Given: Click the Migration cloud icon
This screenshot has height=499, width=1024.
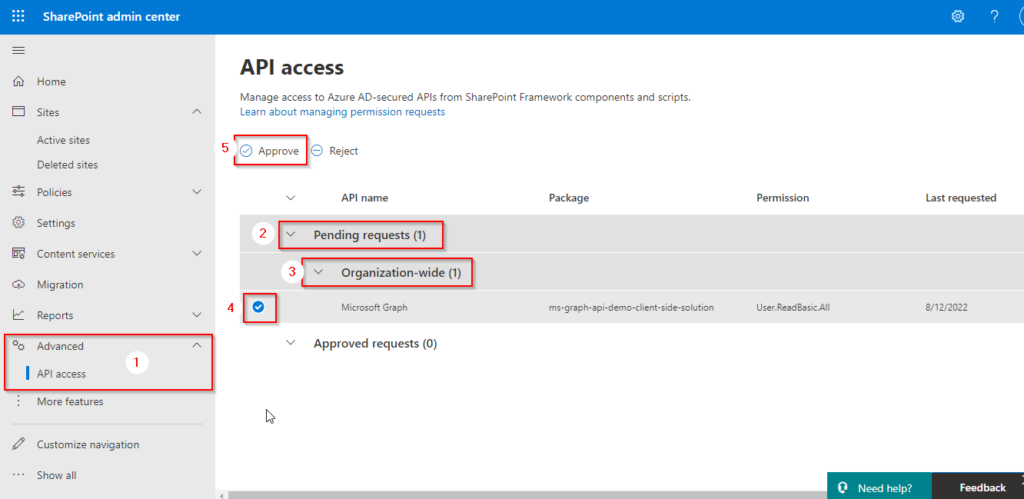Looking at the screenshot, I should (18, 285).
